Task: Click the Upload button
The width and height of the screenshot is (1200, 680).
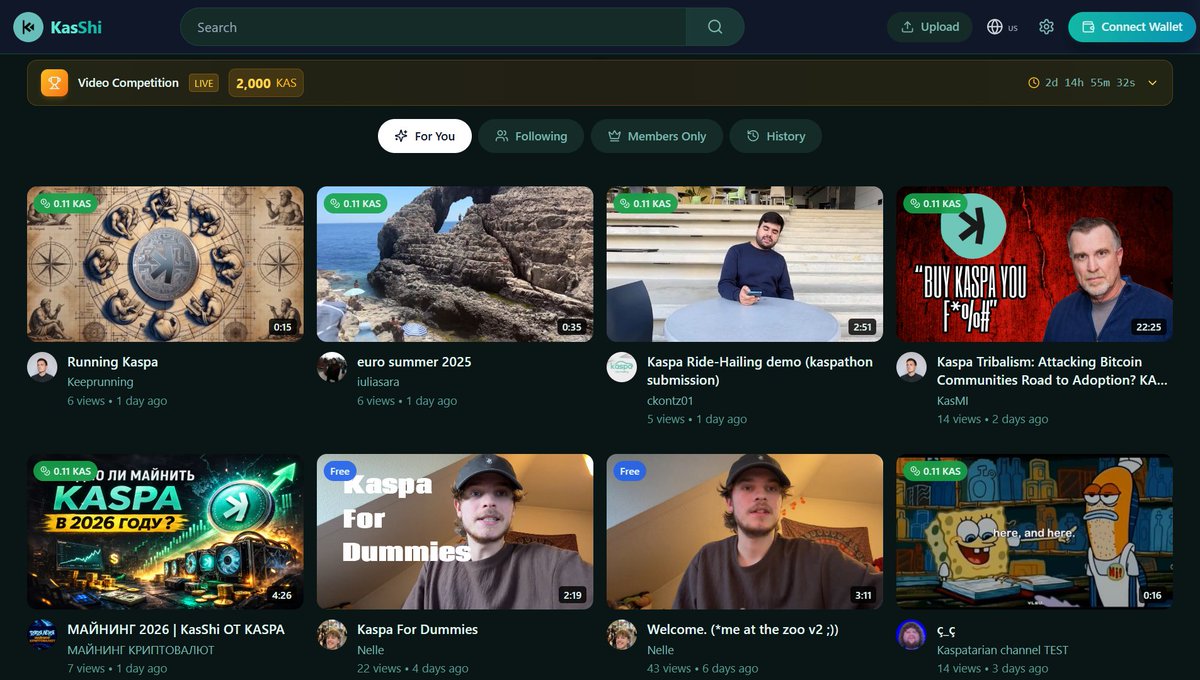Action: click(930, 27)
